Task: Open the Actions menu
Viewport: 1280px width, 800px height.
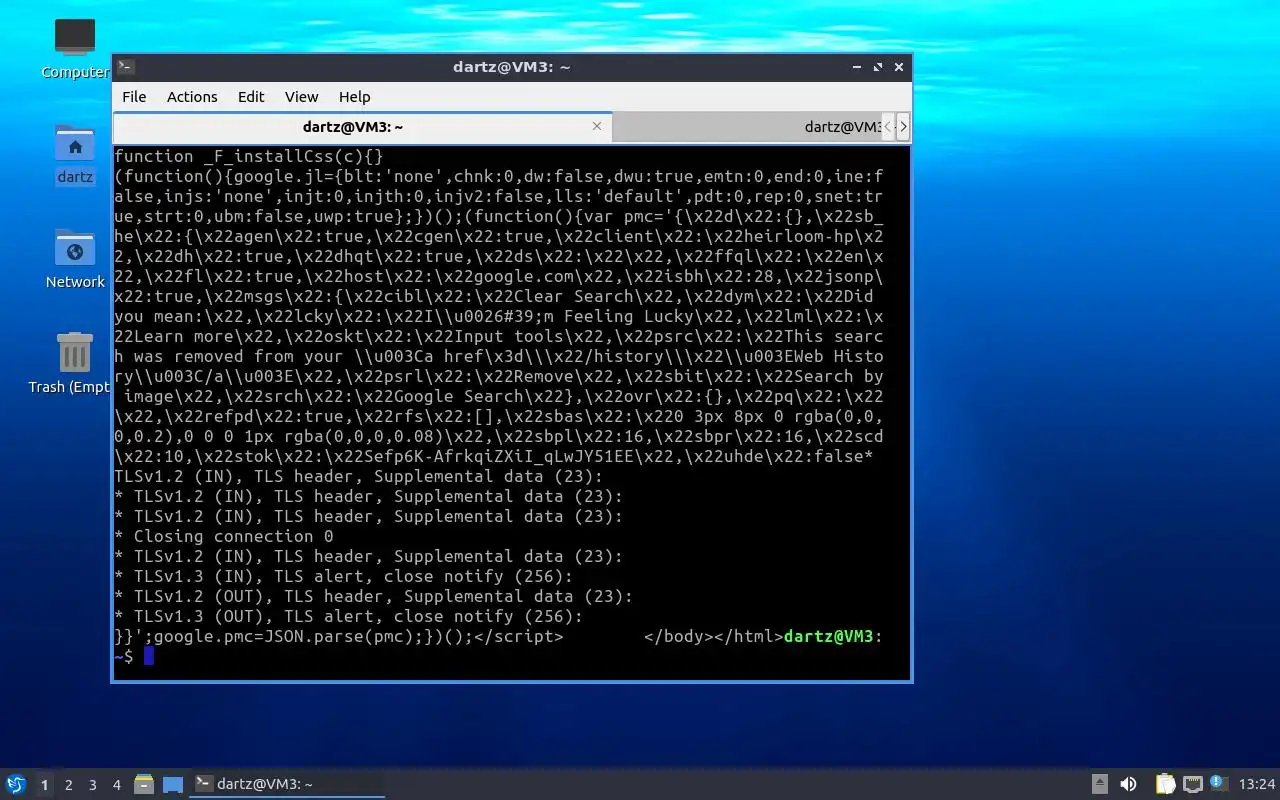Action: [x=192, y=97]
